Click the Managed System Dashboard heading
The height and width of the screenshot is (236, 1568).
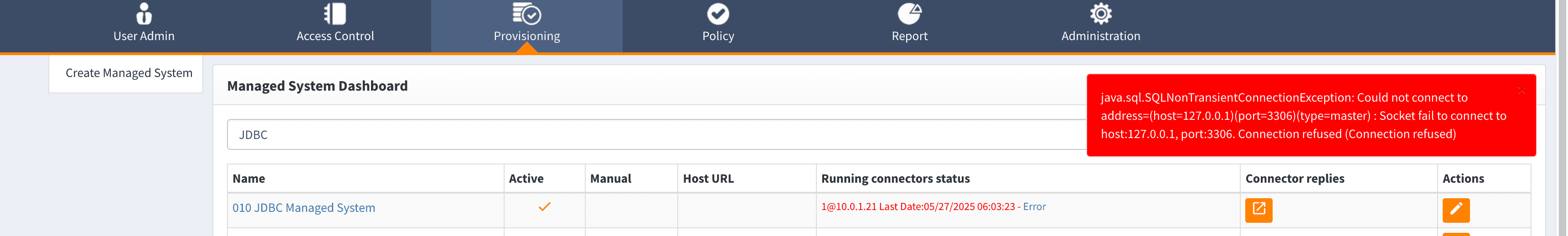[317, 87]
